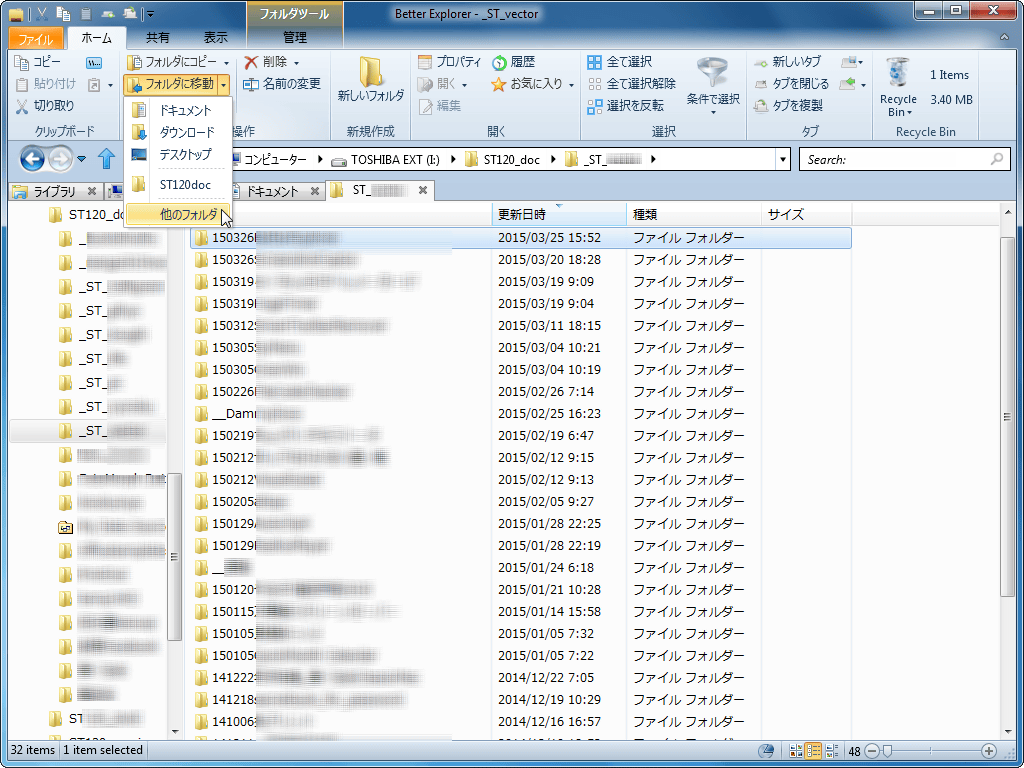Click the zoom out minus button
The height and width of the screenshot is (768, 1024).
(871, 751)
